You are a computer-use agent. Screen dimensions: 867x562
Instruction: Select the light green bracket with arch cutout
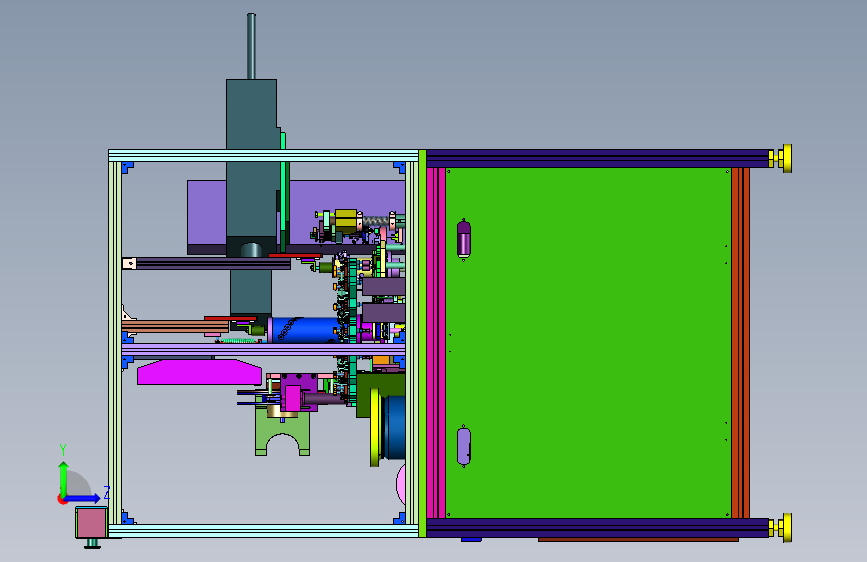click(283, 433)
